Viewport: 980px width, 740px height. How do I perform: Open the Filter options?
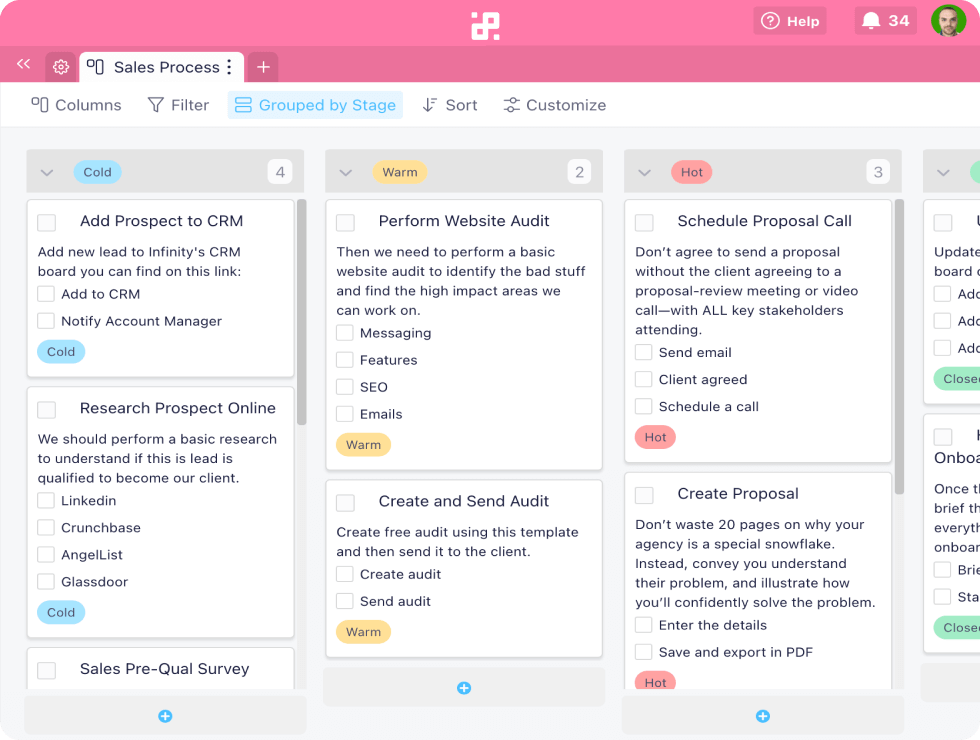click(178, 105)
